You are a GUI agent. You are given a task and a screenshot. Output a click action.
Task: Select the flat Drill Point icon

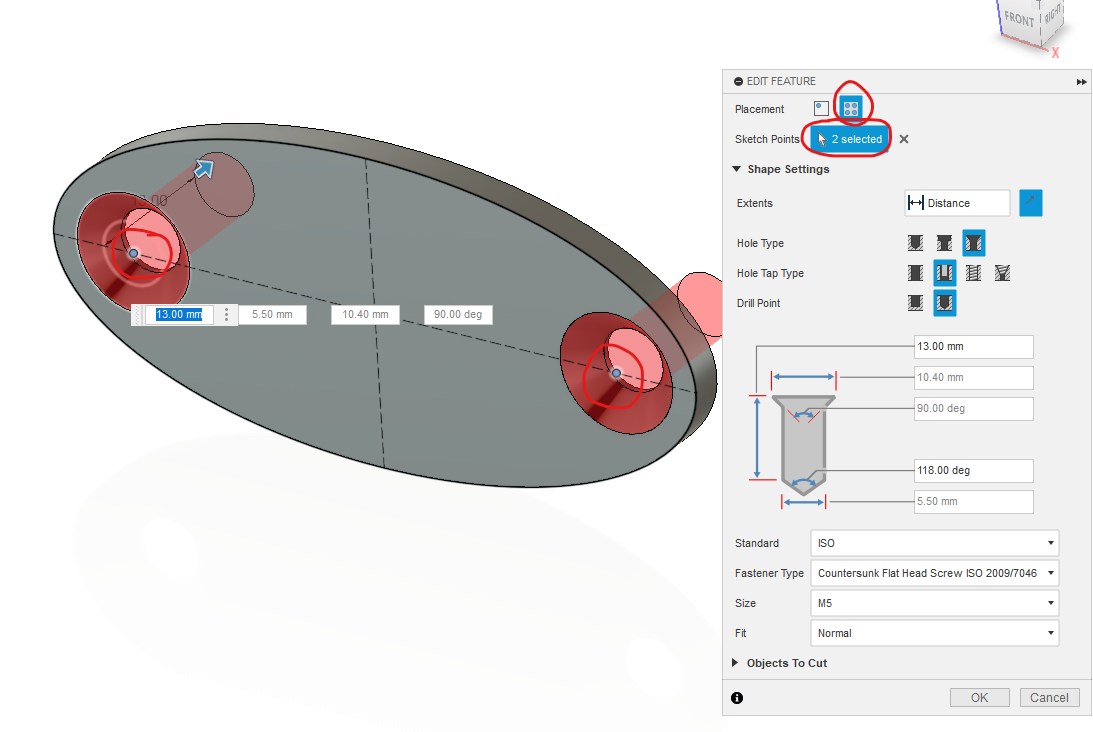point(915,303)
